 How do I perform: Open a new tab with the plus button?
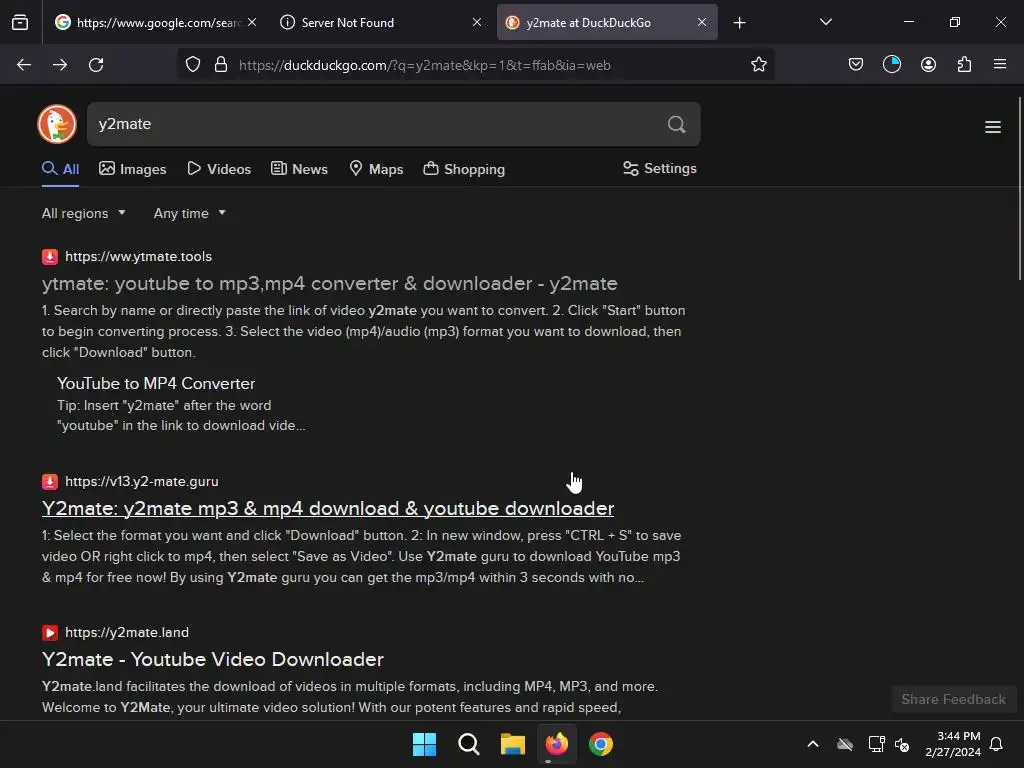pos(739,23)
